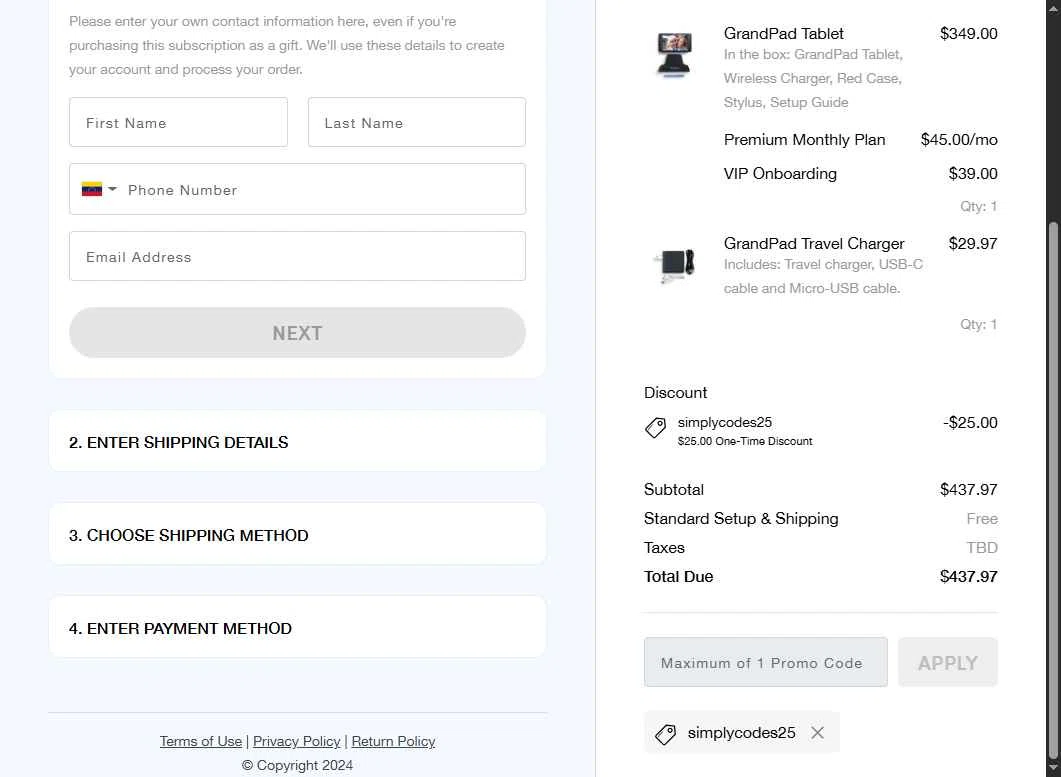
Task: Click the Taxes TBD value
Action: tap(982, 547)
